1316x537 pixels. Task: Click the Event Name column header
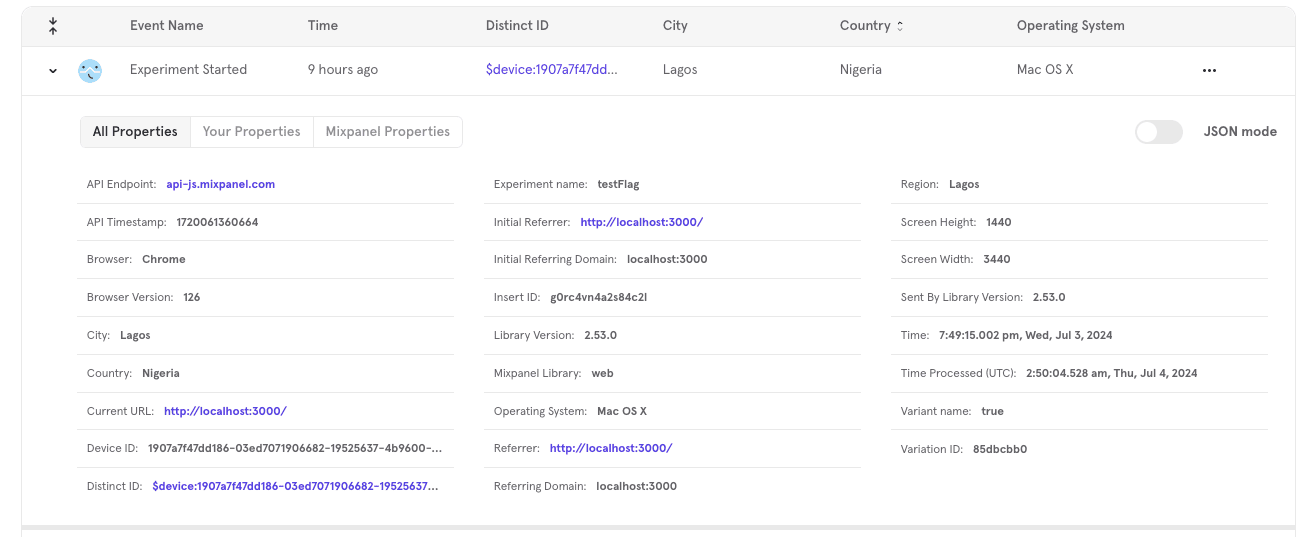[166, 26]
